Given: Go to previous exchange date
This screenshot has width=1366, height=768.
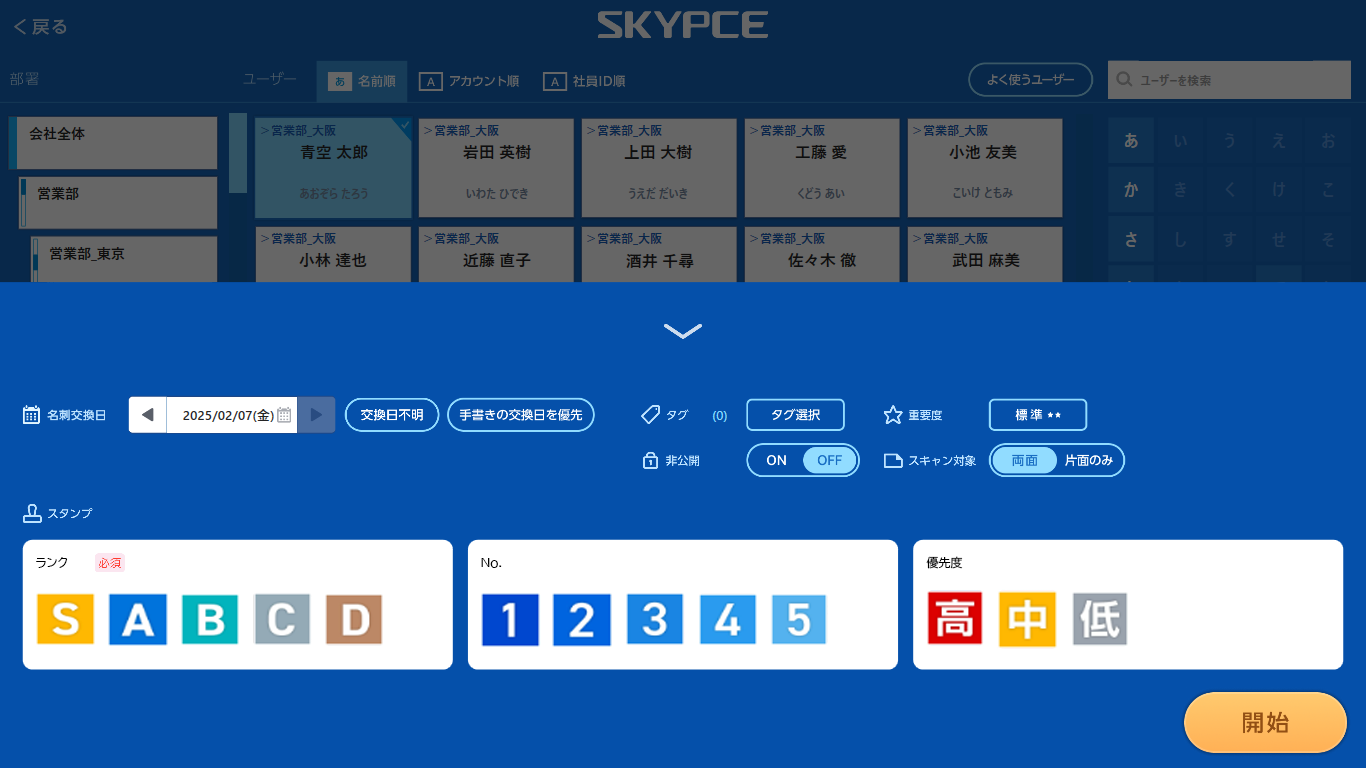Looking at the screenshot, I should pyautogui.click(x=148, y=415).
